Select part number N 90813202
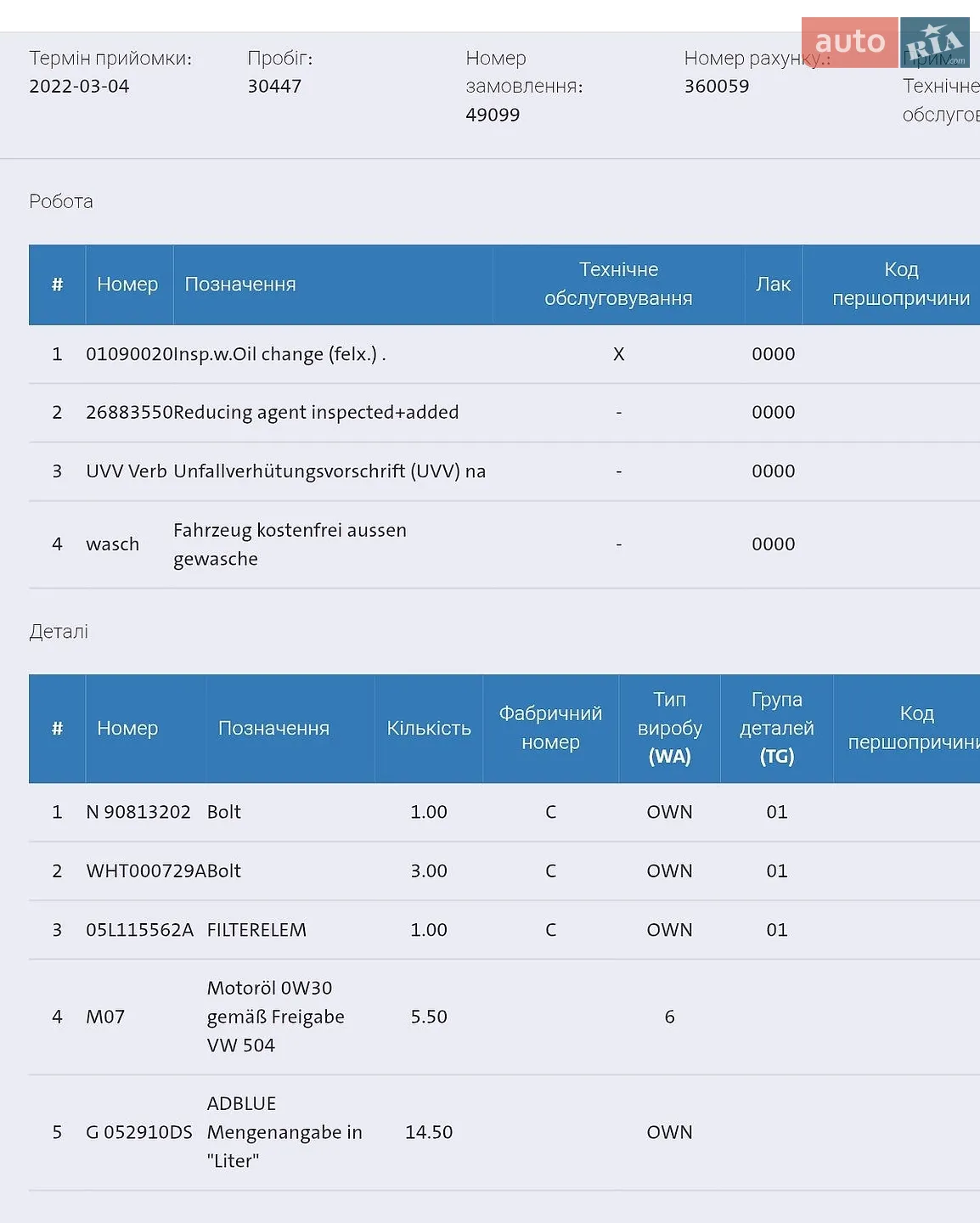980x1223 pixels. point(138,812)
